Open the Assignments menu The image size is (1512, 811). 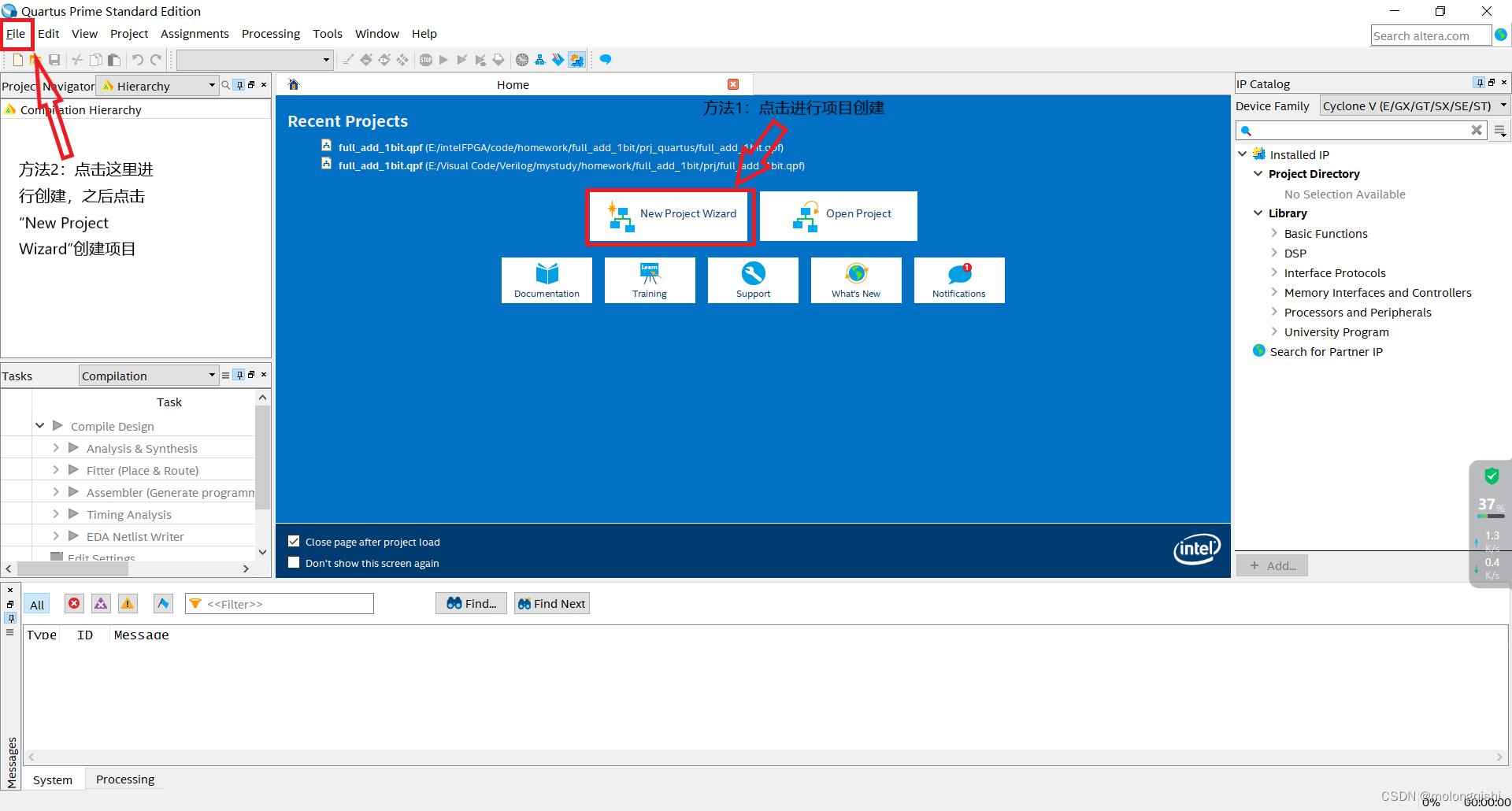[x=195, y=34]
